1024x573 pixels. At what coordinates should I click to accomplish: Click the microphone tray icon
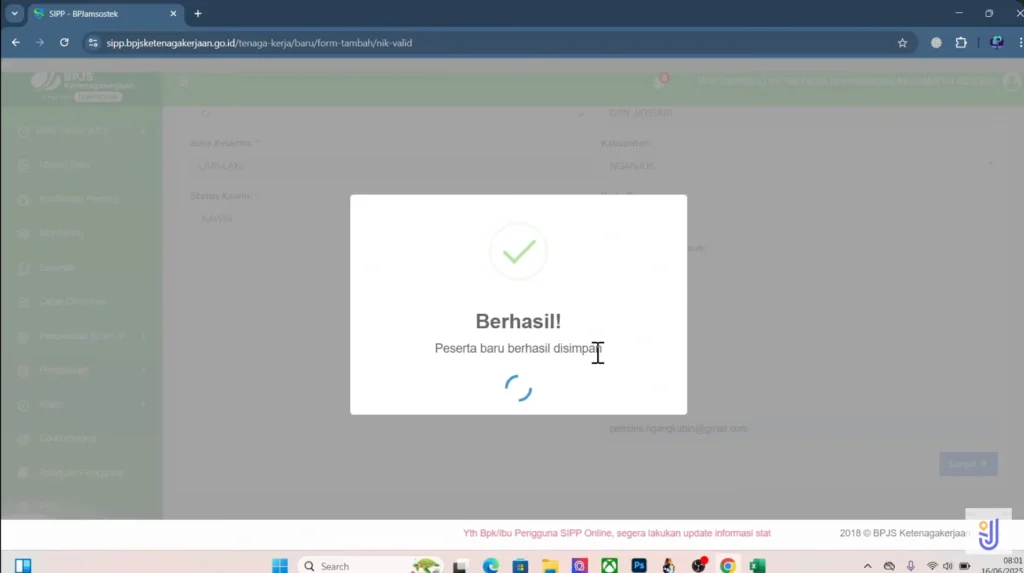coord(910,566)
